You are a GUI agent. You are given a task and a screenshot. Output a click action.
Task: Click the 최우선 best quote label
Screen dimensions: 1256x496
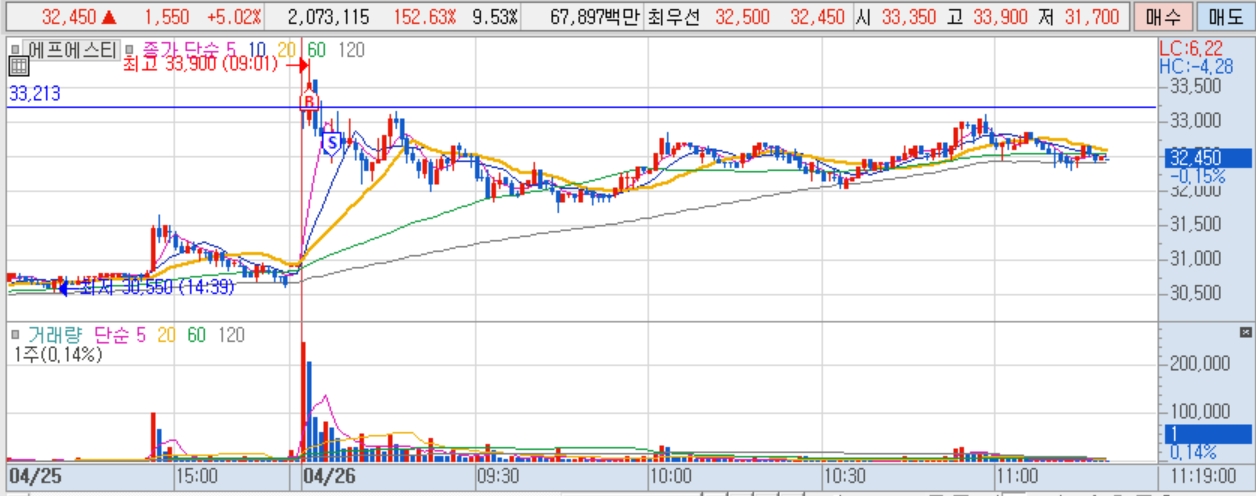coord(673,17)
